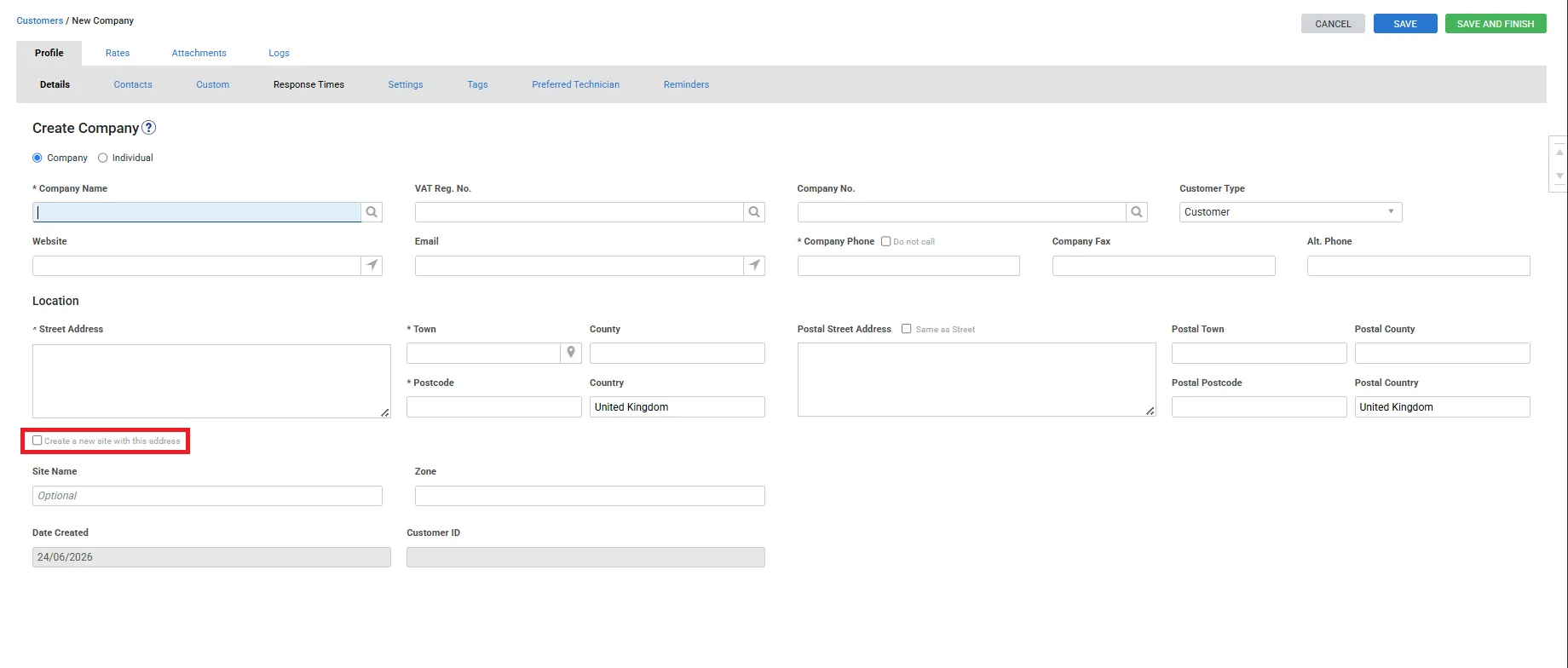Screen dimensions: 1568x668
Task: Go to the Contacts sub-tab
Action: pyautogui.click(x=133, y=84)
